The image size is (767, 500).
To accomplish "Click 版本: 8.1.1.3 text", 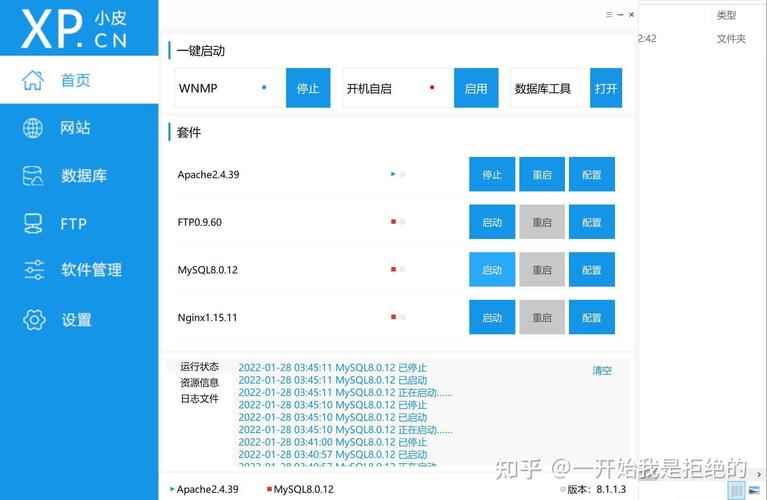I will (596, 489).
